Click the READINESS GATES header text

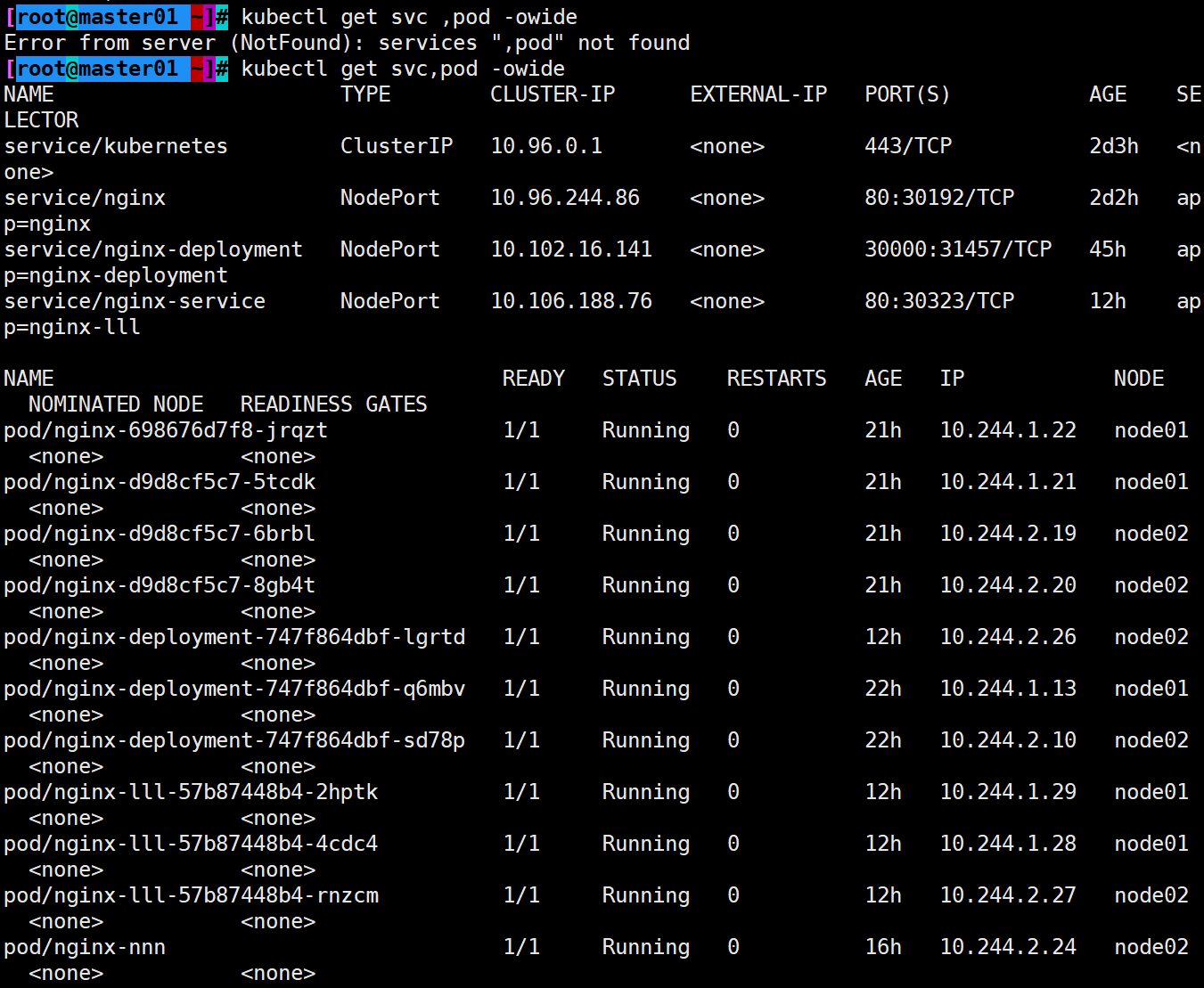(334, 404)
